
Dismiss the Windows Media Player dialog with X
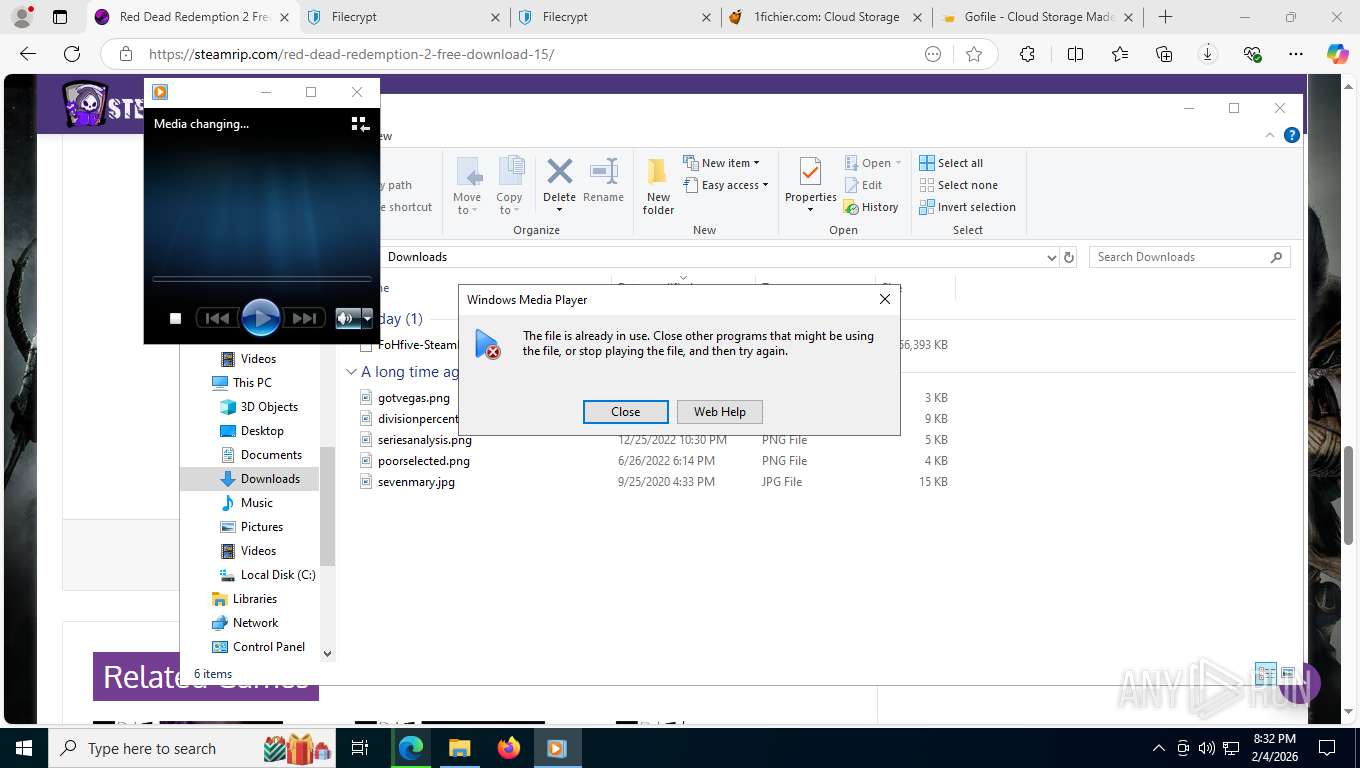click(884, 299)
